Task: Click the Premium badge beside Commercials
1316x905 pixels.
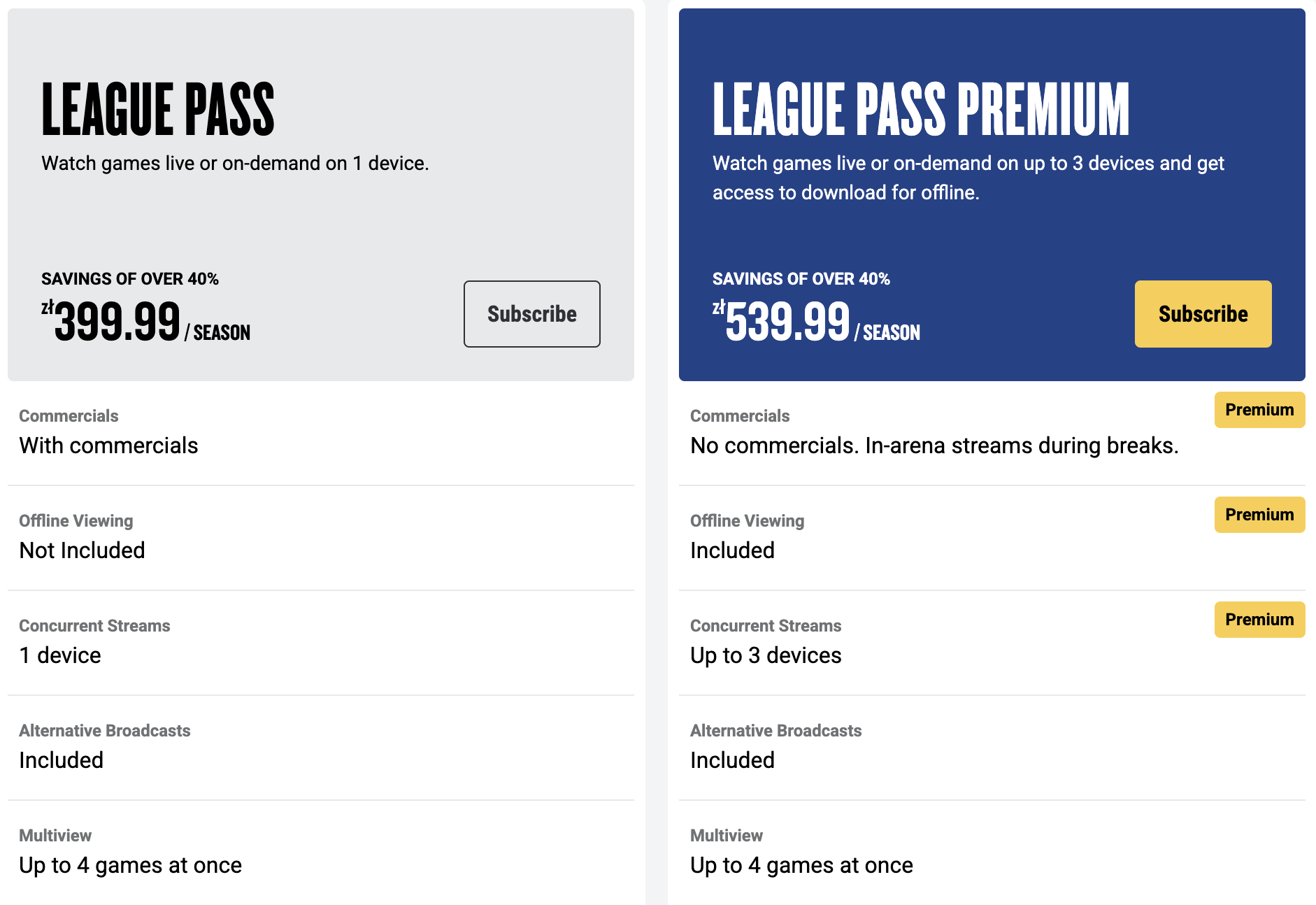Action: [1259, 410]
